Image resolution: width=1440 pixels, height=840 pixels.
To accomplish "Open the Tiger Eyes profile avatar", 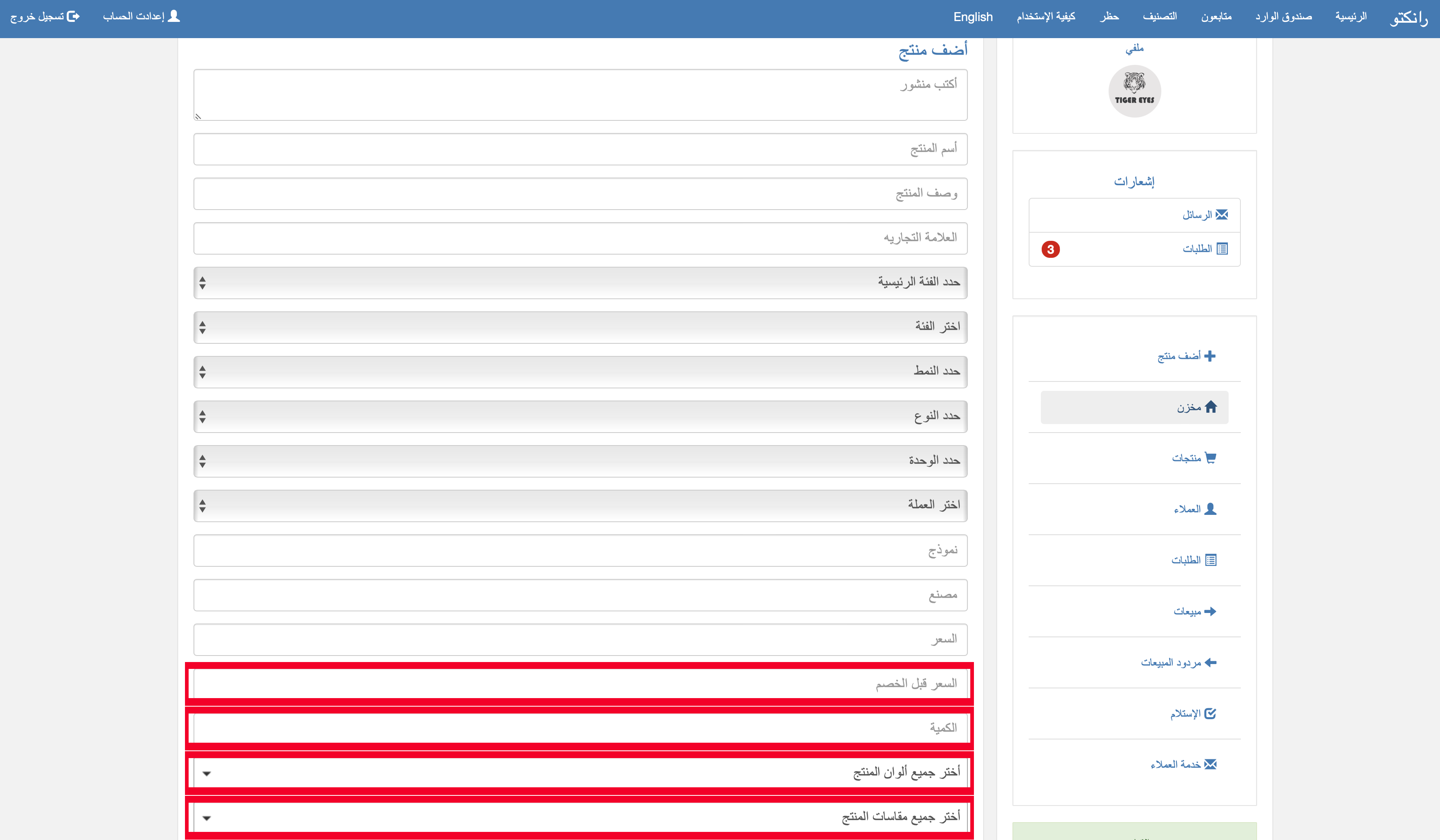I will coord(1134,91).
